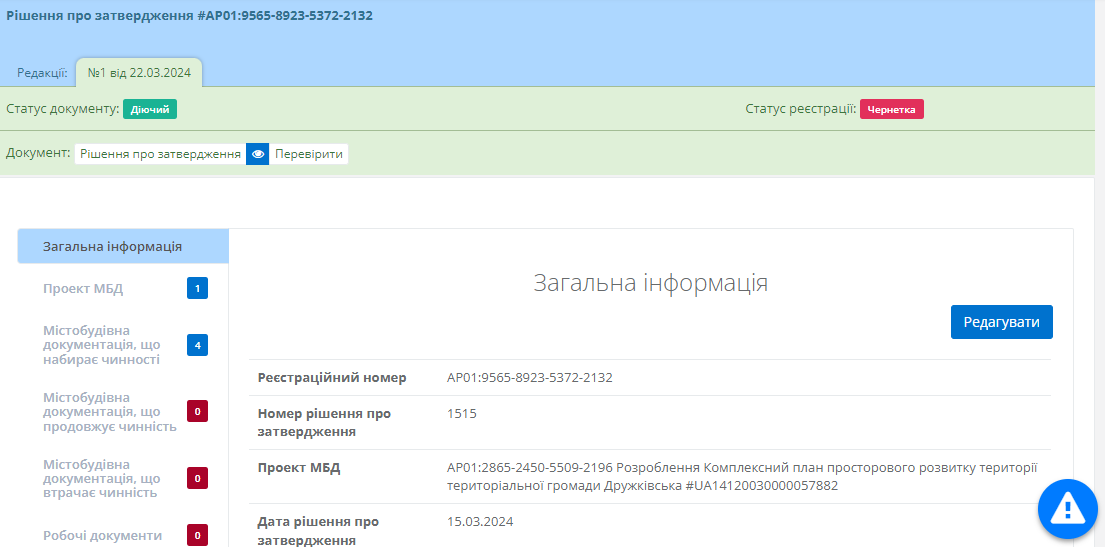Click the blue count badge showing 4
This screenshot has width=1105, height=547.
point(197,345)
